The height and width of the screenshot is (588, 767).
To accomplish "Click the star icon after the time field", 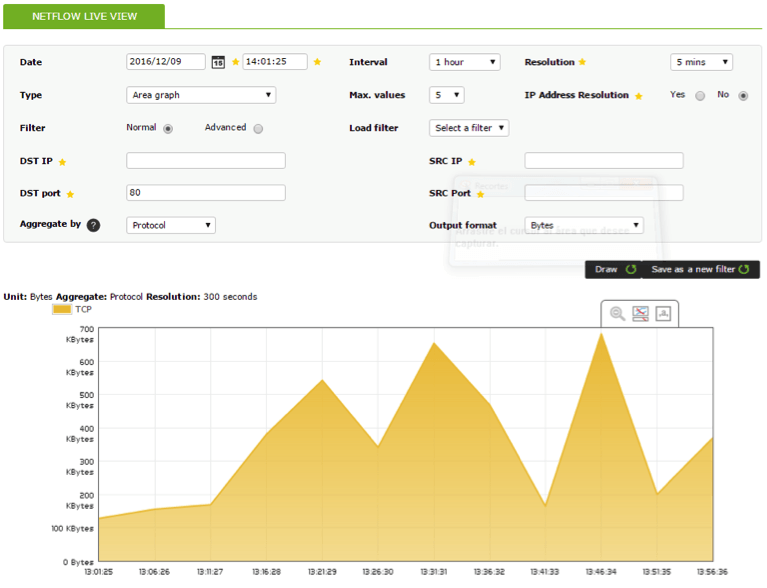I will pyautogui.click(x=317, y=62).
